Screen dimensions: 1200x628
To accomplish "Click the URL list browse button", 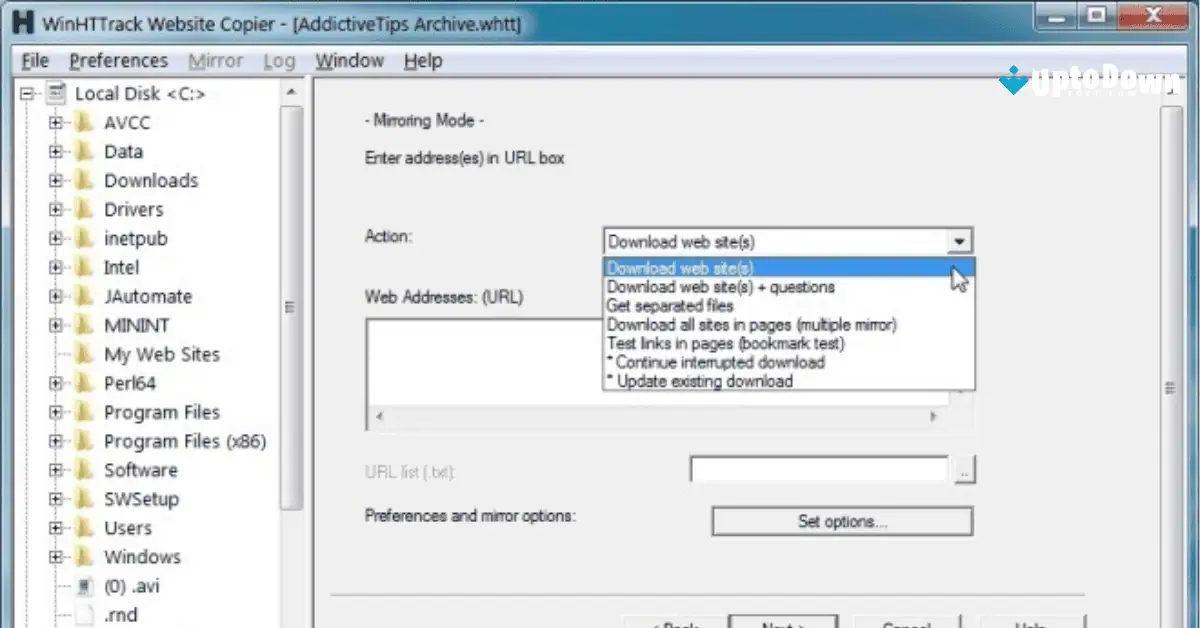I will (965, 469).
